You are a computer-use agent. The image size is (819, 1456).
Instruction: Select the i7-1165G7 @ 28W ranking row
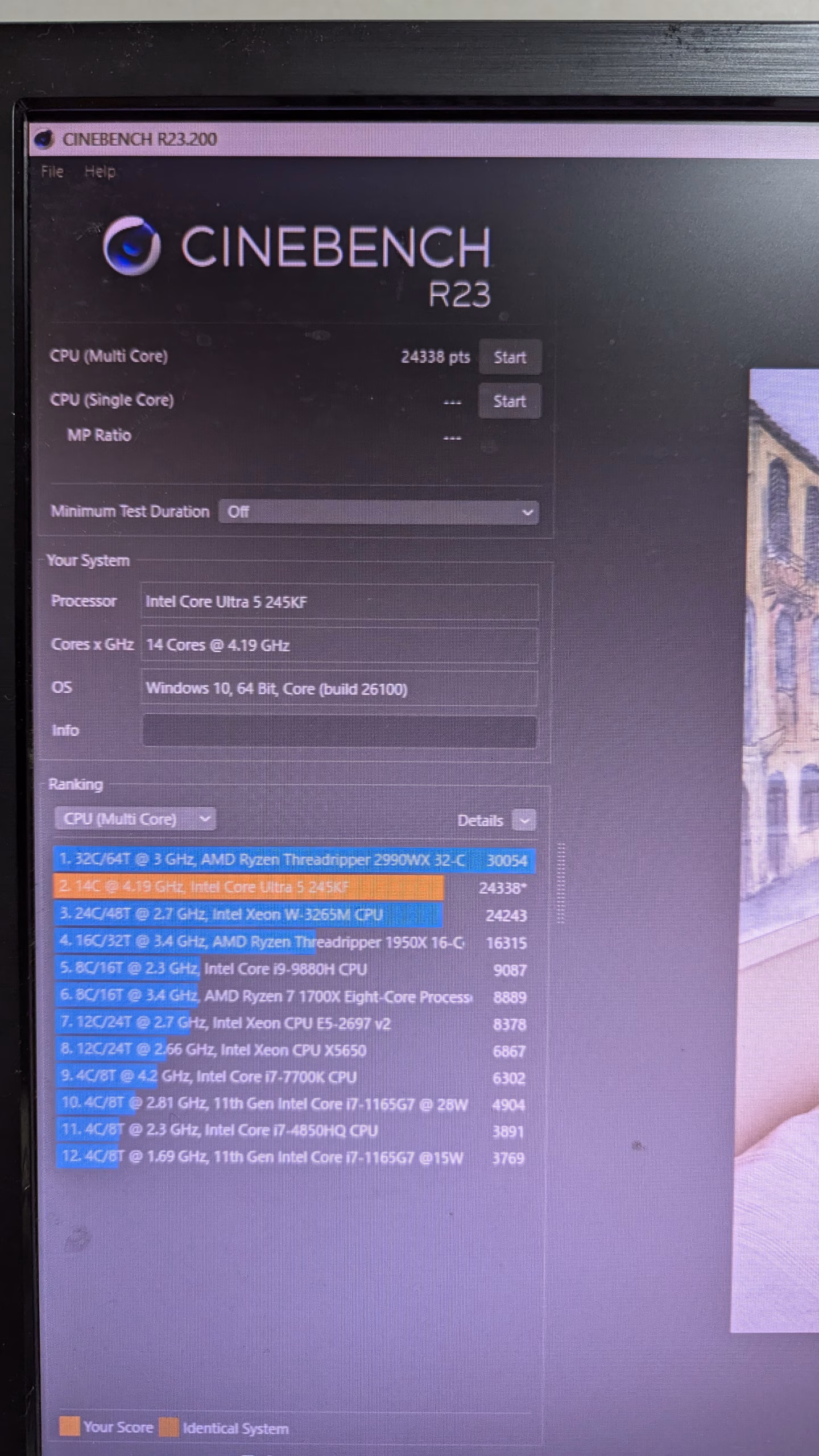(x=295, y=1104)
